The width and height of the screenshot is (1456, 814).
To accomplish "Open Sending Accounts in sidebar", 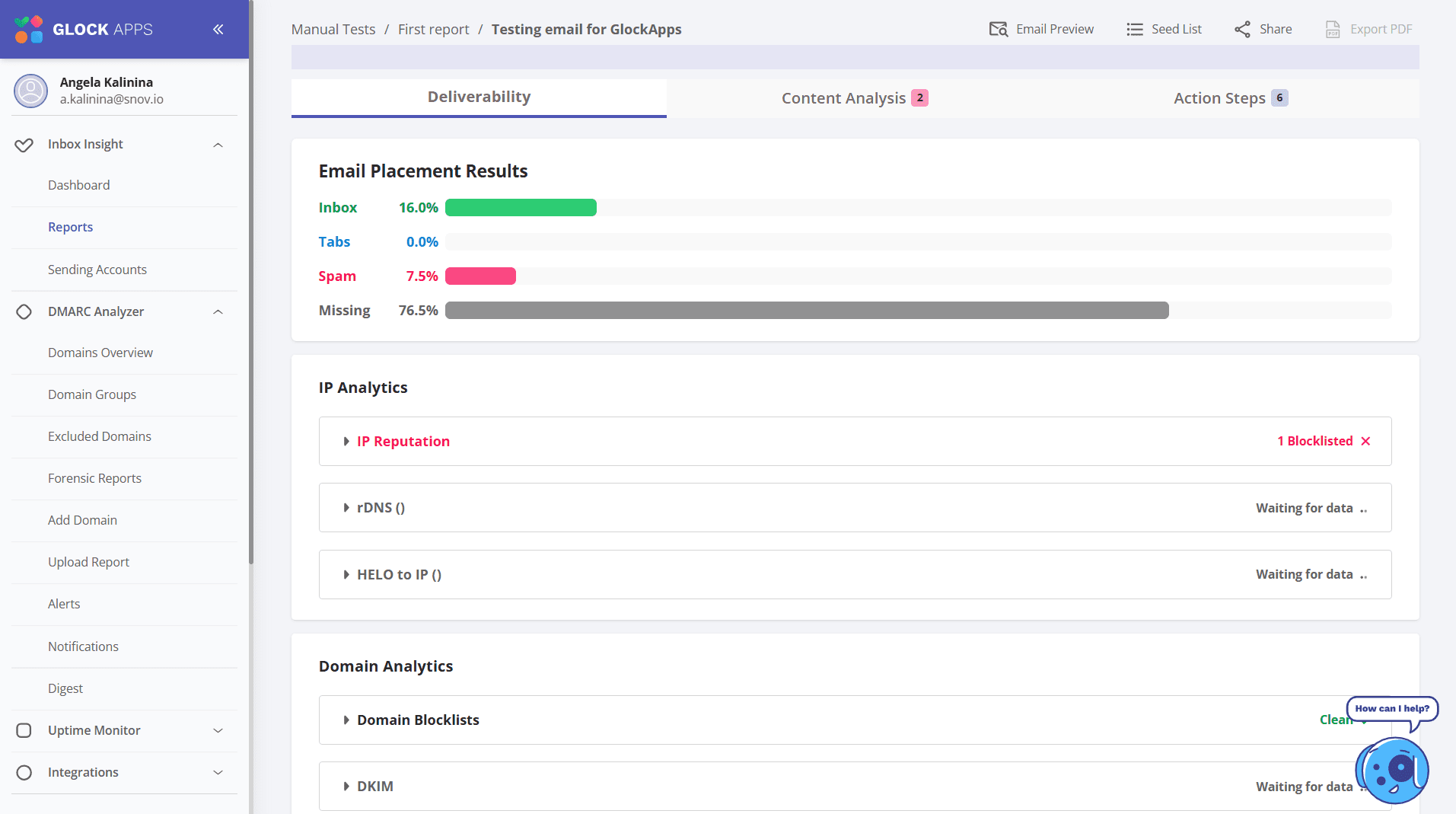I will point(97,270).
